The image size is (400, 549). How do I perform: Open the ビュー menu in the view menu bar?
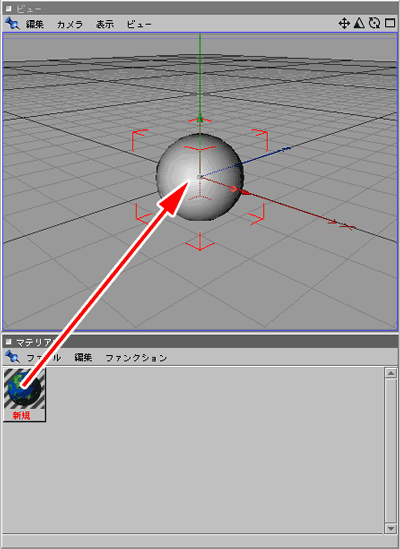click(139, 24)
